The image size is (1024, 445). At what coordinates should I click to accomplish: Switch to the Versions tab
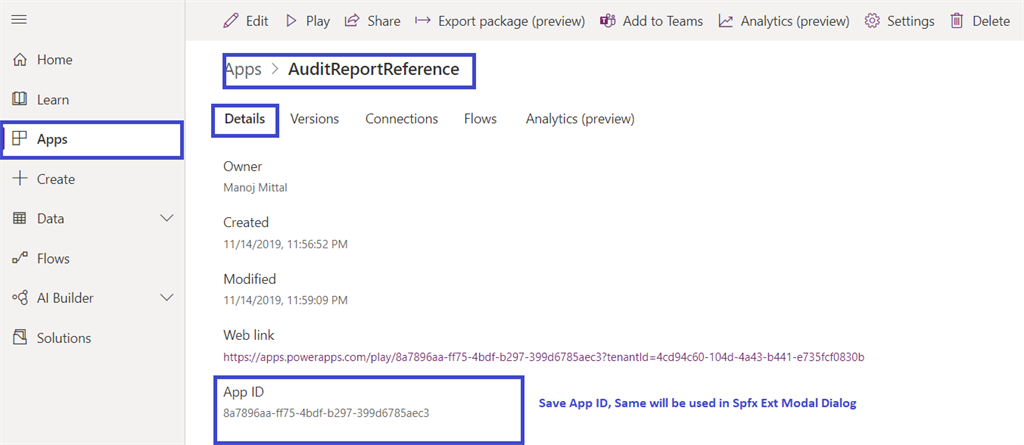click(x=315, y=119)
